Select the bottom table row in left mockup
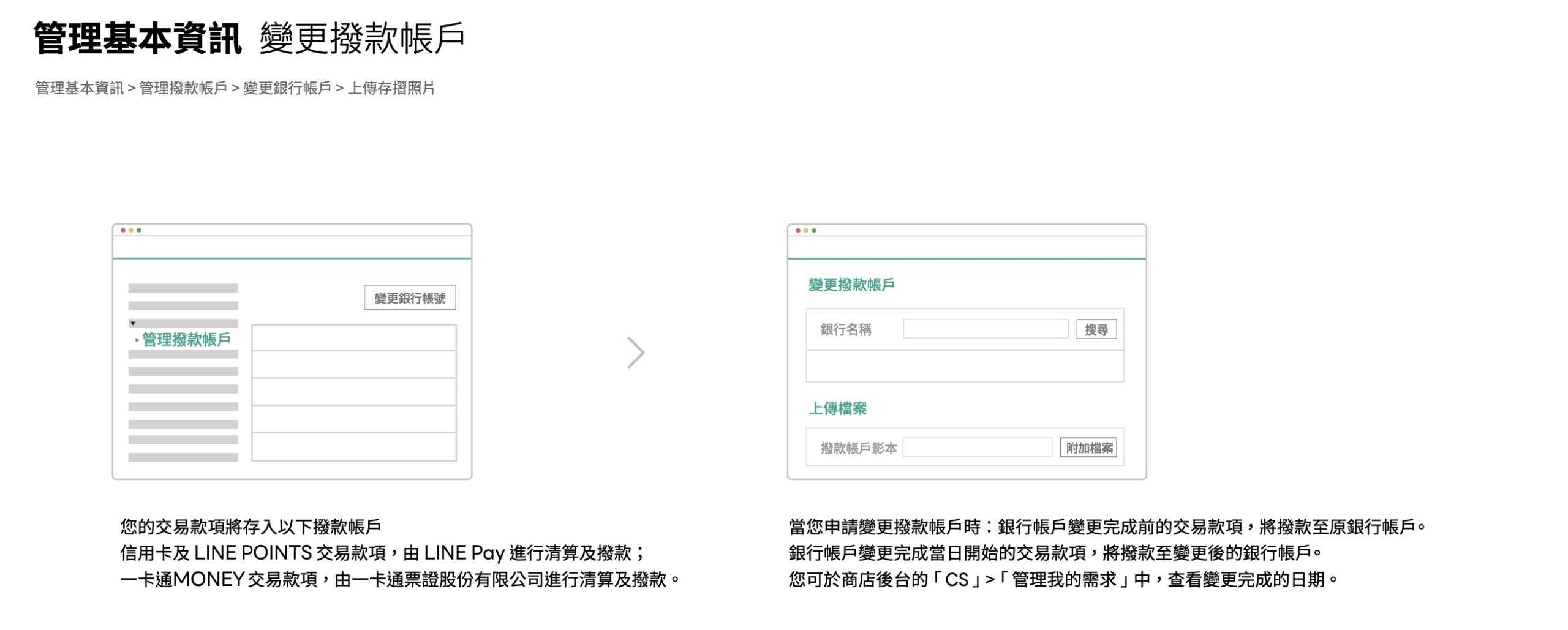The image size is (1568, 630). pyautogui.click(x=353, y=446)
